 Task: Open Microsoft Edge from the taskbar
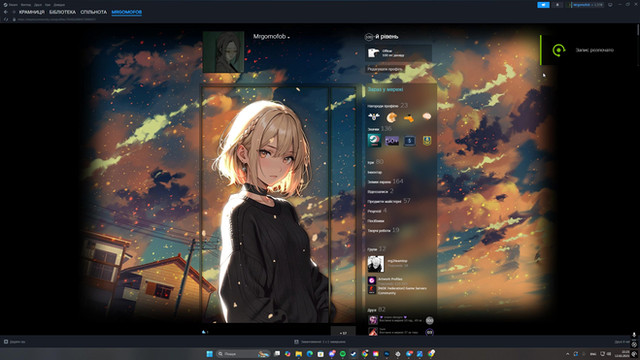click(310, 354)
